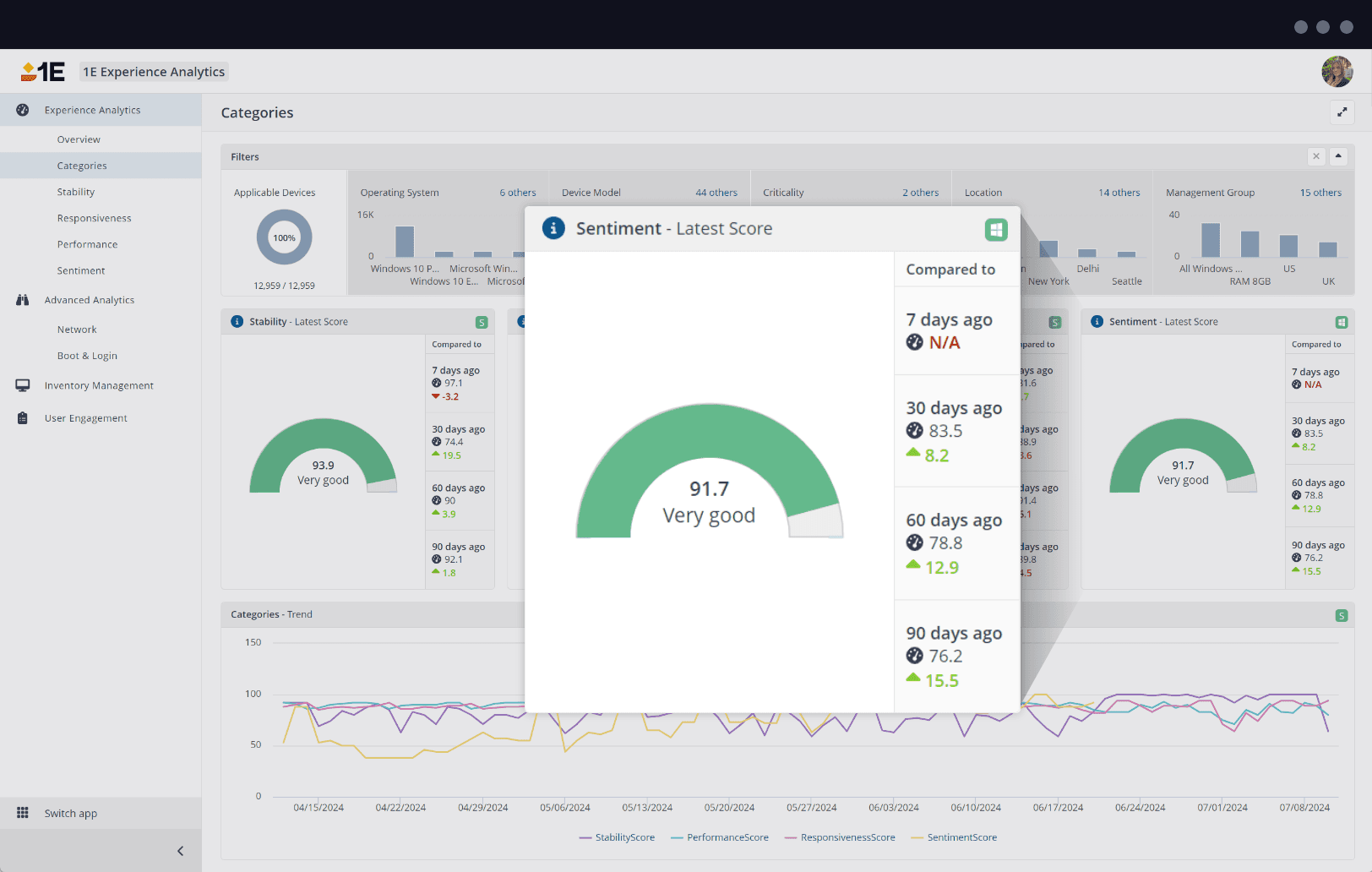The height and width of the screenshot is (872, 1372).
Task: Click the 12,959 / 12,959 device count
Action: [x=284, y=286]
